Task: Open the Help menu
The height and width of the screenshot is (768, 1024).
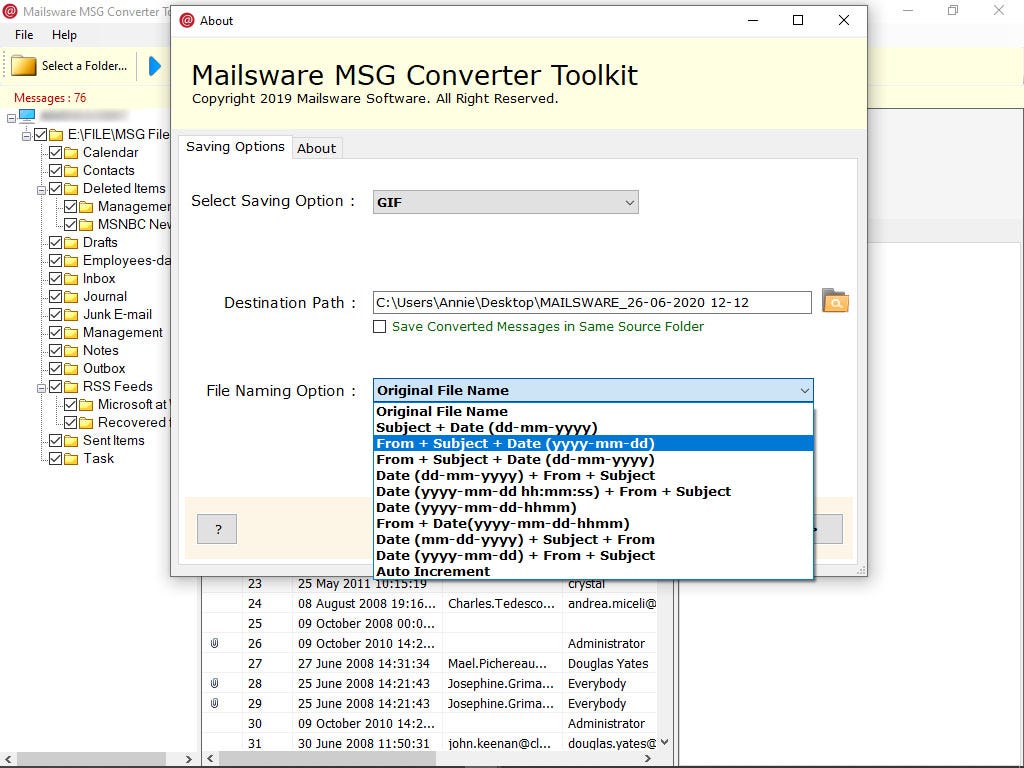Action: click(64, 35)
